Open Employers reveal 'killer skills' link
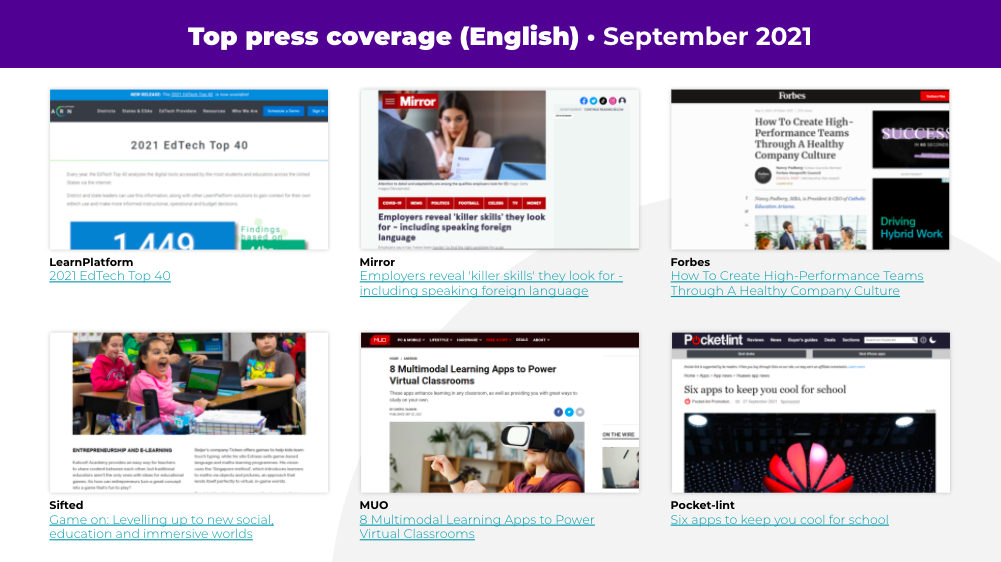 click(491, 283)
